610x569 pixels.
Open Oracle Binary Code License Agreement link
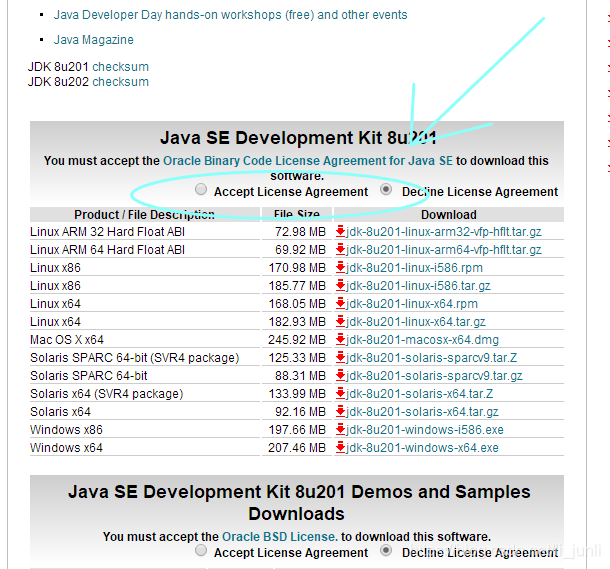tap(308, 161)
